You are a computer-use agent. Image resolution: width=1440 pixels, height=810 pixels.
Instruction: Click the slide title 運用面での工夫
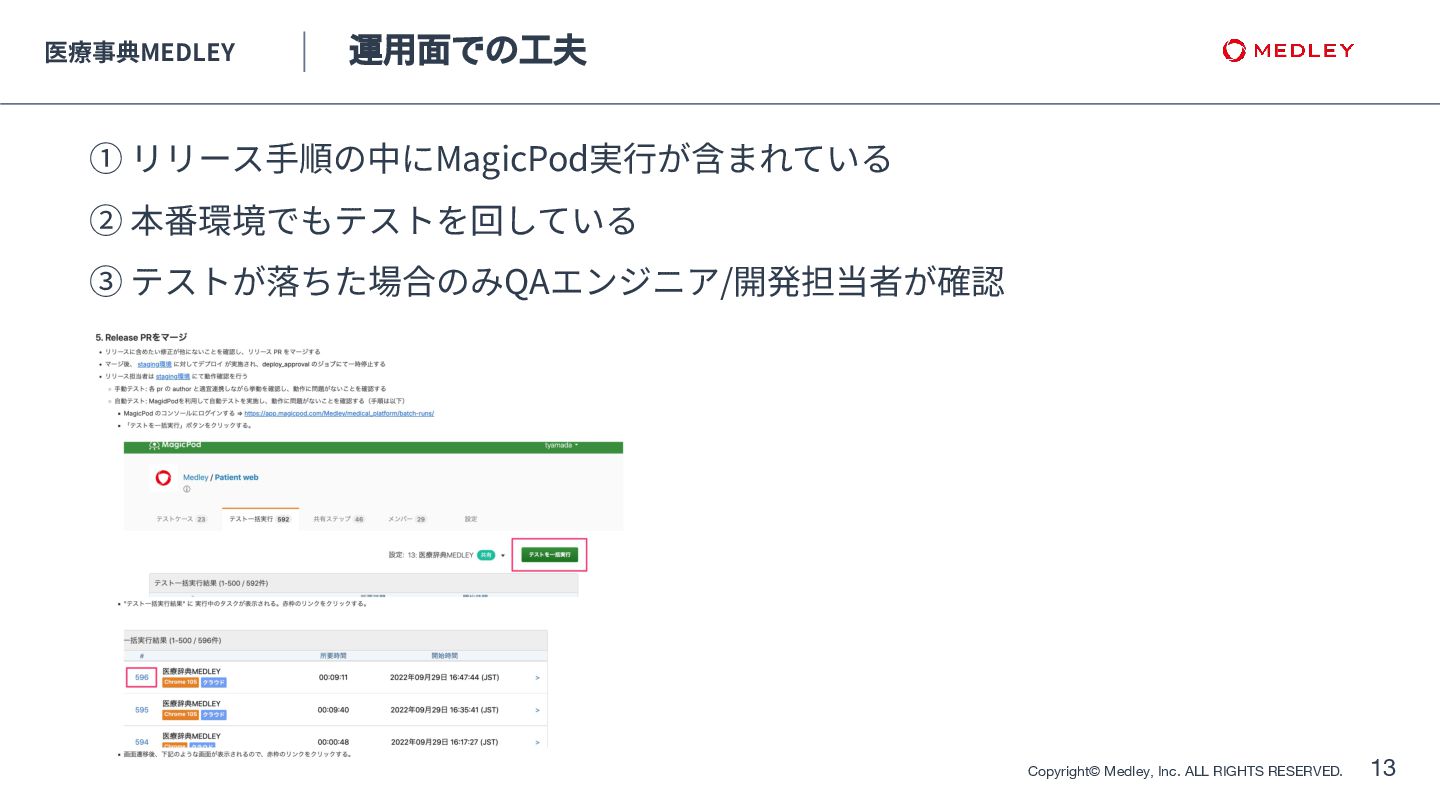pos(467,50)
